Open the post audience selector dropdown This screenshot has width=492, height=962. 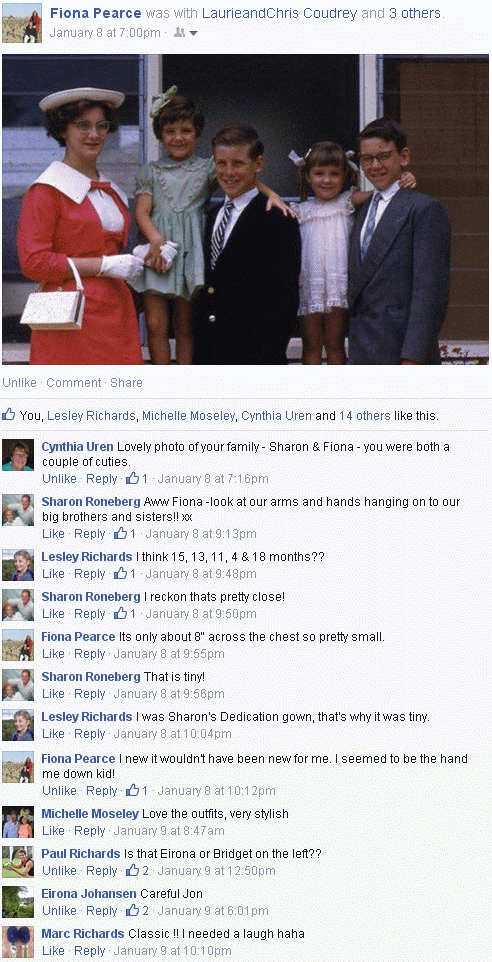[186, 33]
